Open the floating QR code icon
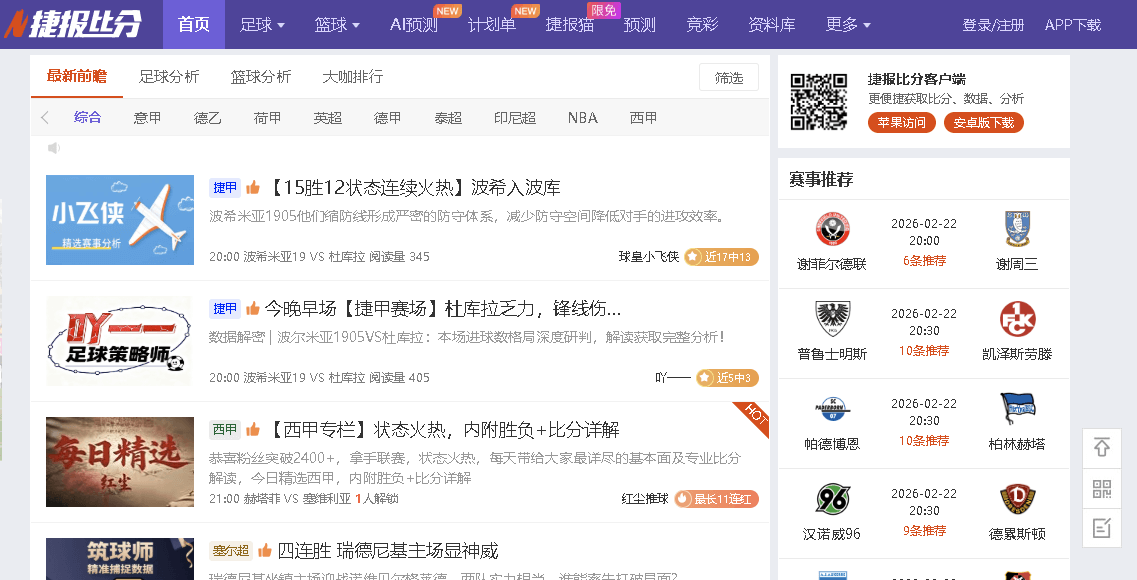 pos(1102,488)
